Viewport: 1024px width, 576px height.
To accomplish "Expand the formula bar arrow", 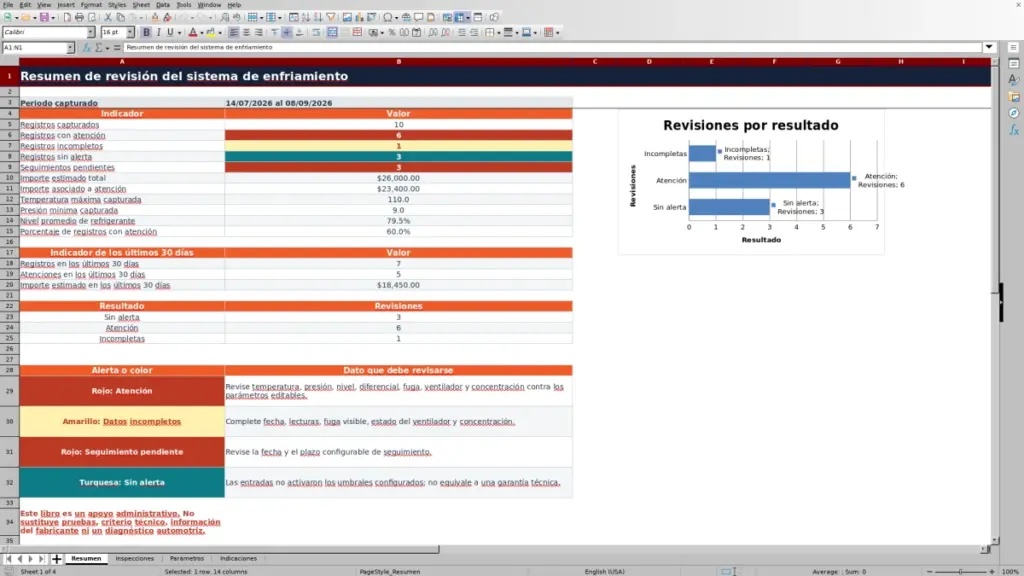I will coord(989,47).
